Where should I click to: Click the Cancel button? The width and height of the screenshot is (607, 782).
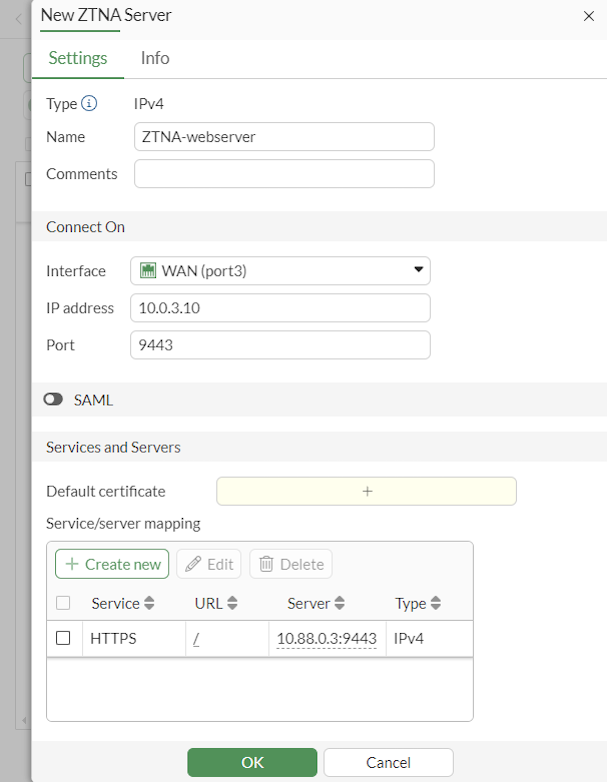pyautogui.click(x=388, y=762)
